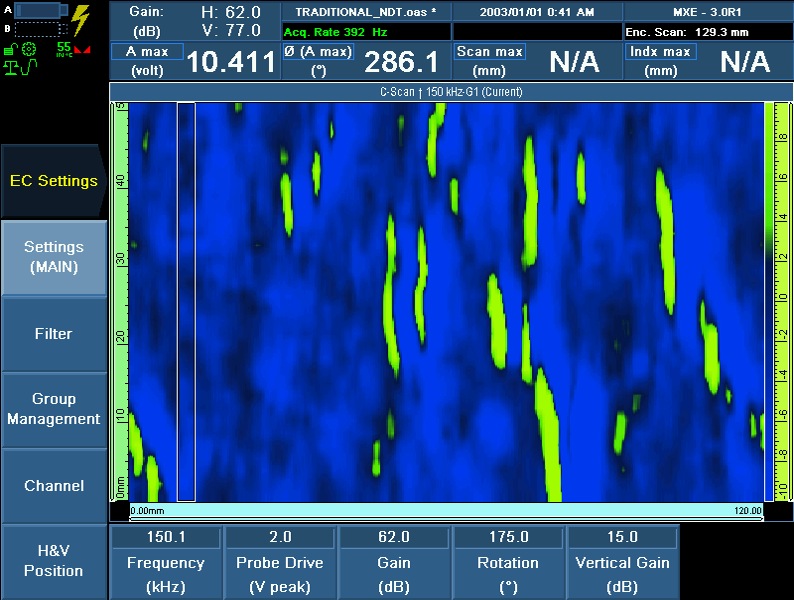Open the Filter submenu
Image resolution: width=794 pixels, height=600 pixels.
click(53, 334)
